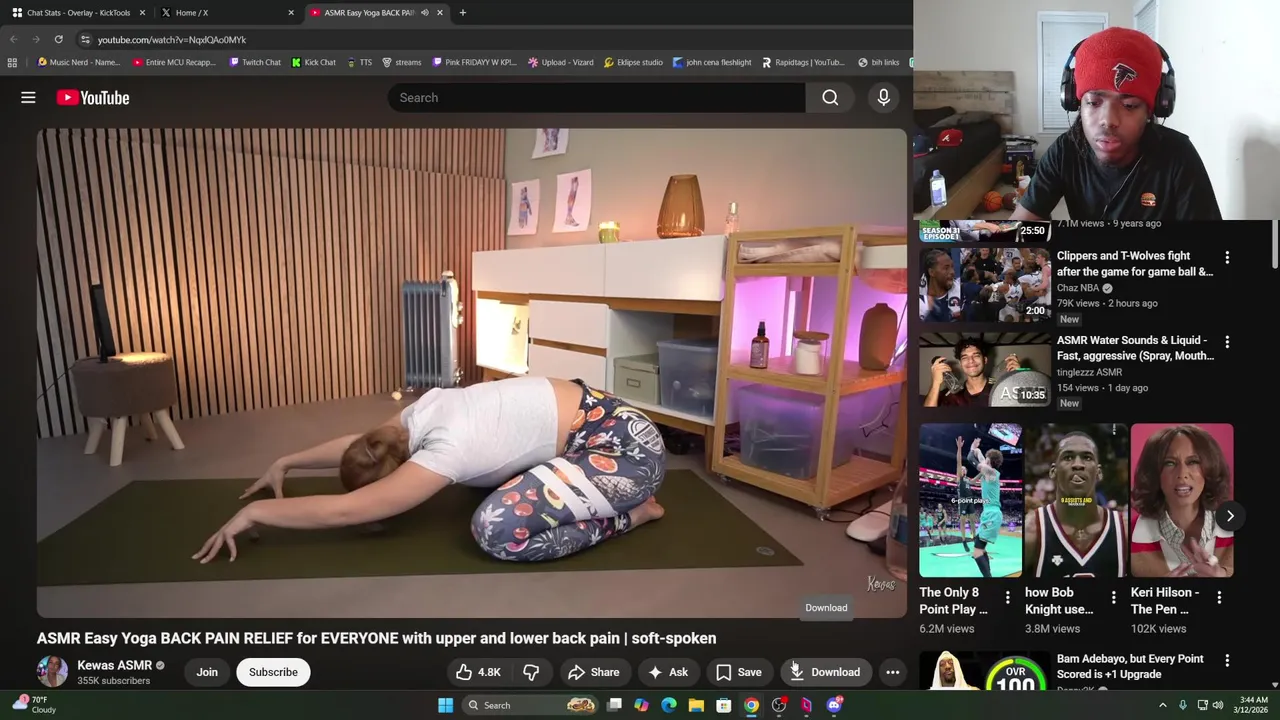
Task: Switch to Chat Stats Overlay KickTools tab
Action: click(x=78, y=12)
